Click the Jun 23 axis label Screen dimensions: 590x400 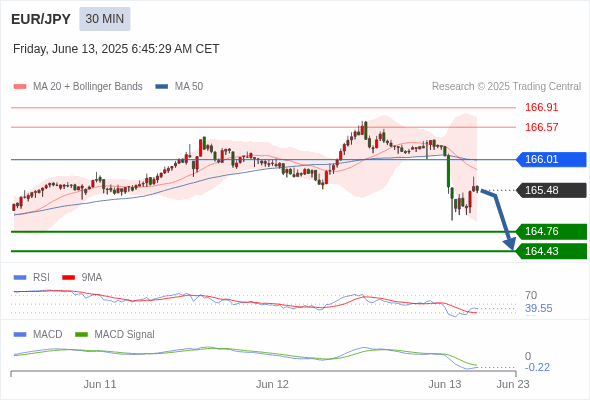pos(513,384)
